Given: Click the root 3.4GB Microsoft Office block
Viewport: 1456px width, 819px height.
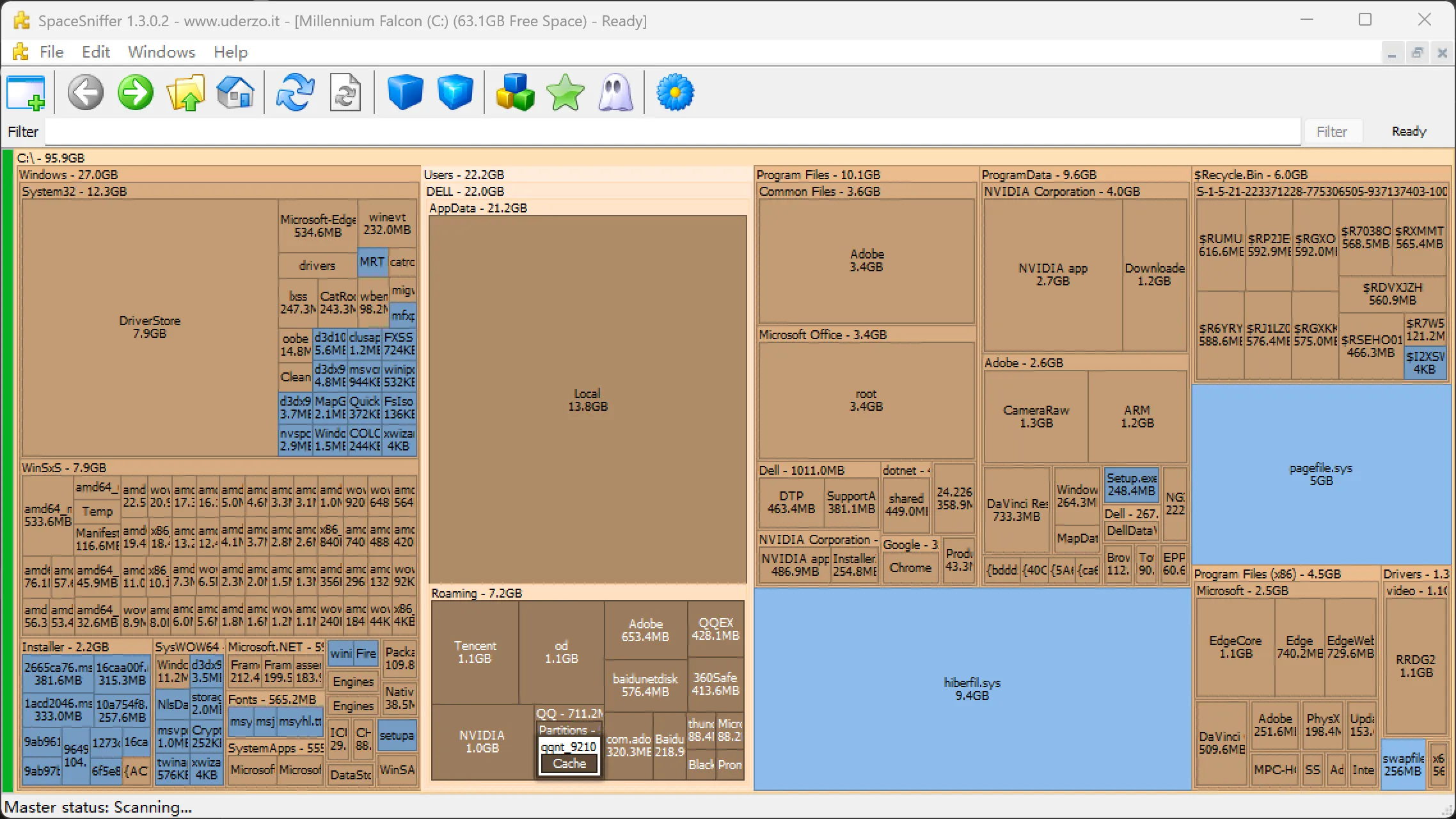Looking at the screenshot, I should click(x=866, y=400).
